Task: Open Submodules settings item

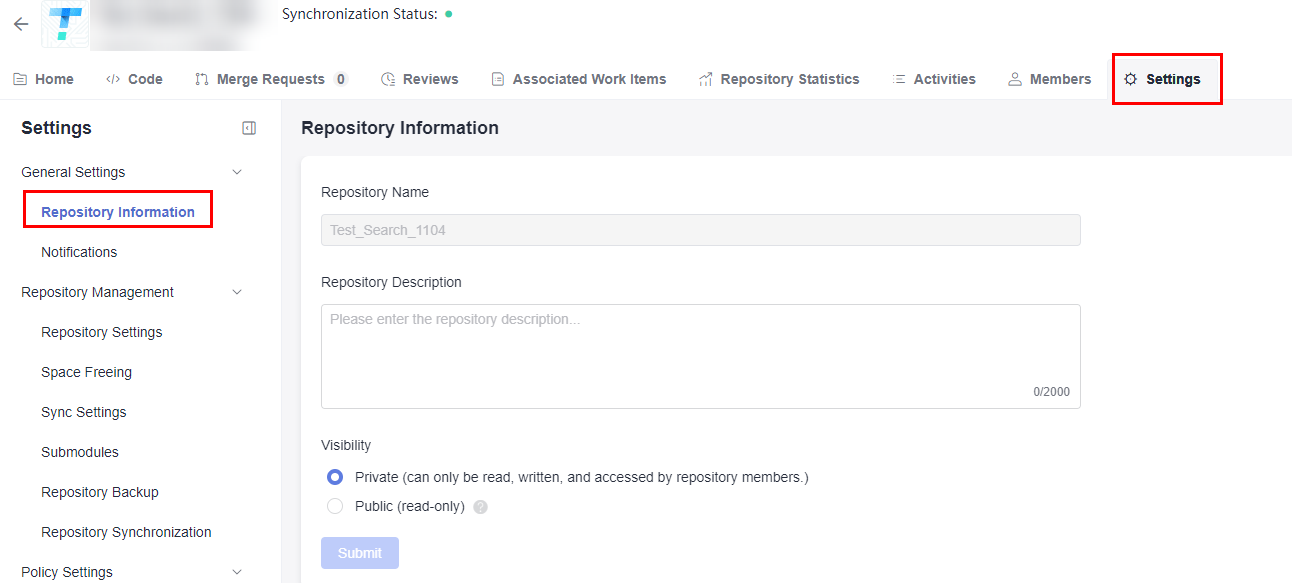Action: 80,452
